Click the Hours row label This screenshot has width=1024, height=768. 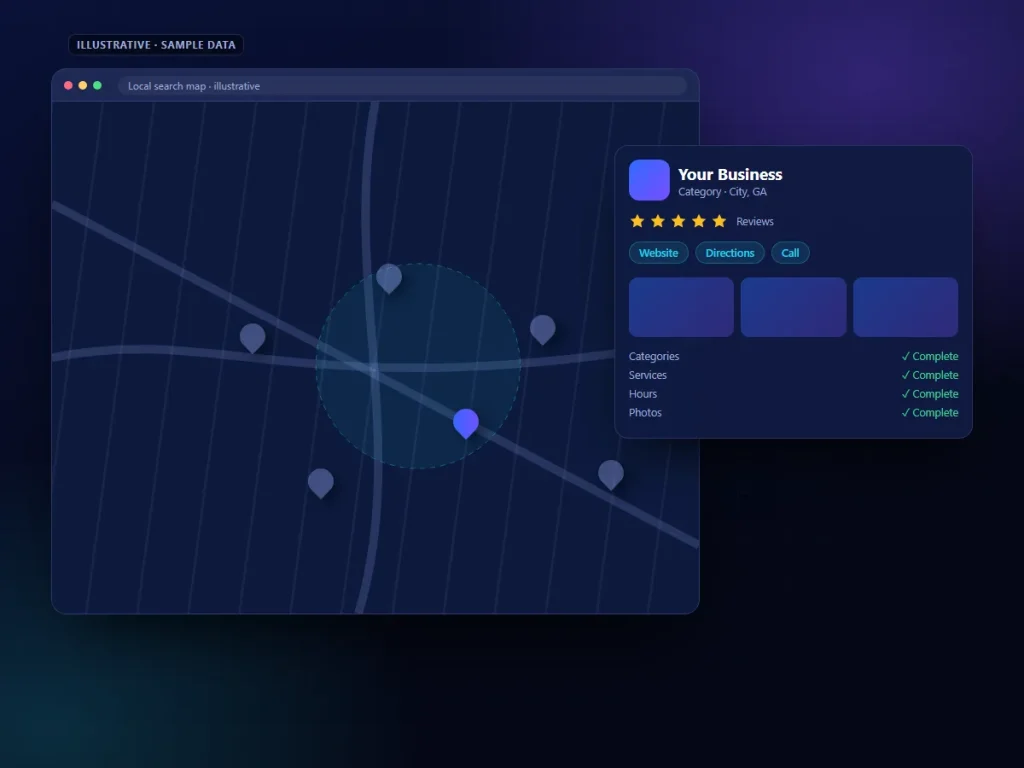pos(643,394)
